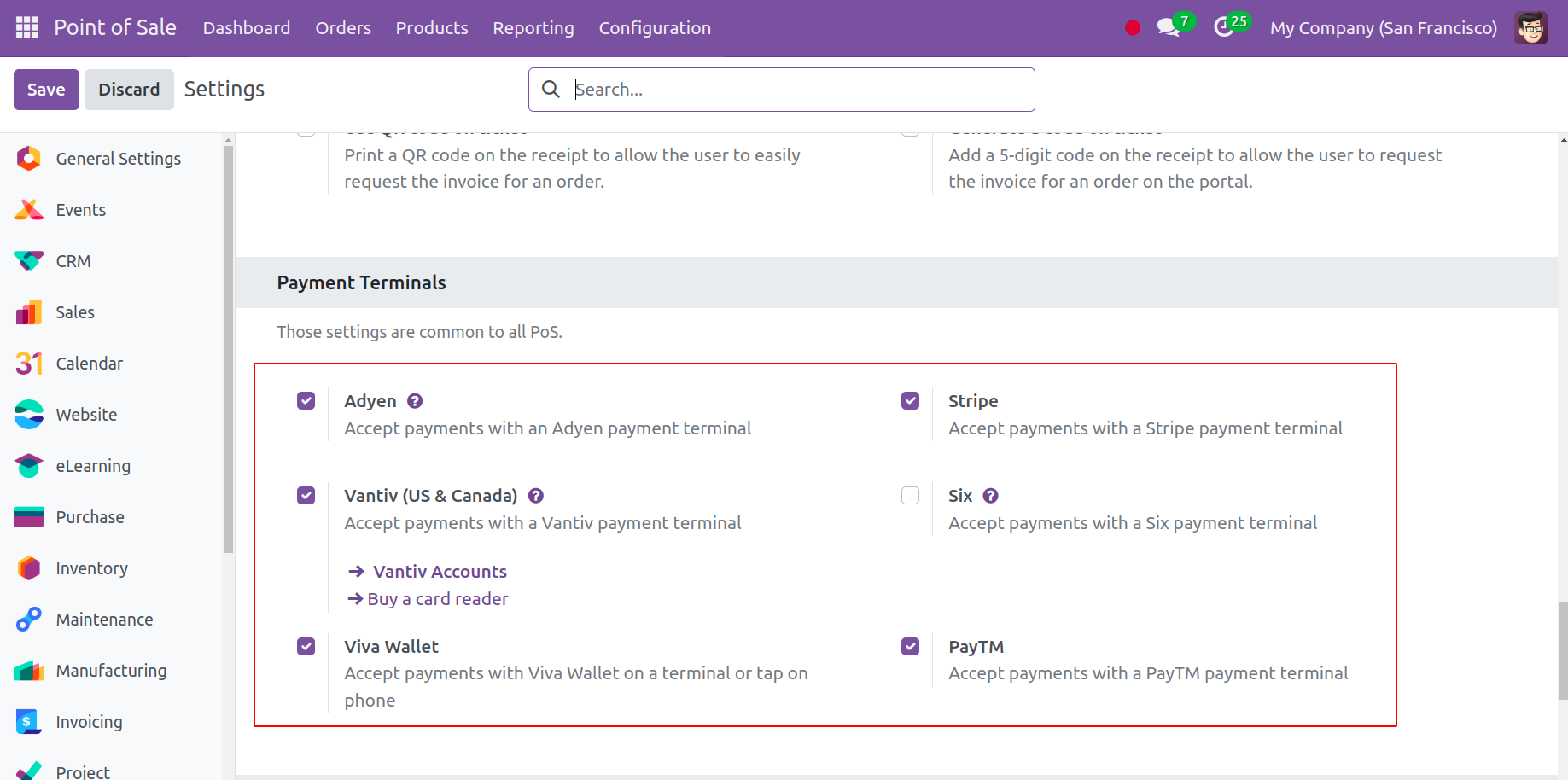
Task: Click the help icon beside Vantiv (US & Canada)
Action: 536,496
